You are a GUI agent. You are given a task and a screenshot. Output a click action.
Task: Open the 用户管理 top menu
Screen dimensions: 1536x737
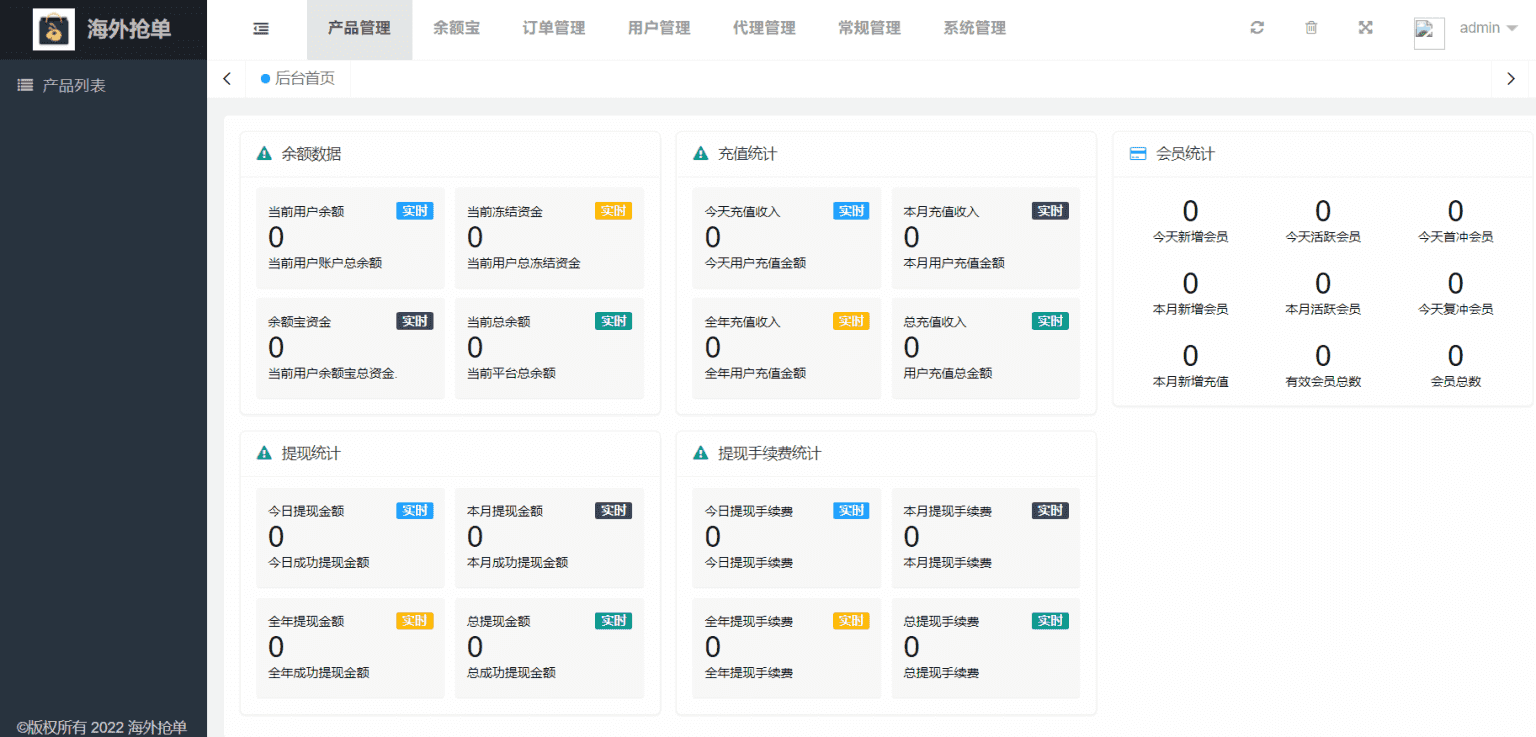tap(659, 29)
